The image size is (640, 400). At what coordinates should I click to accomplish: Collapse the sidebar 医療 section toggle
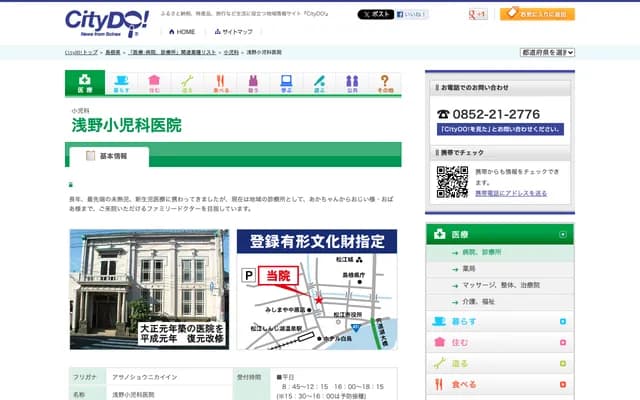click(x=563, y=235)
